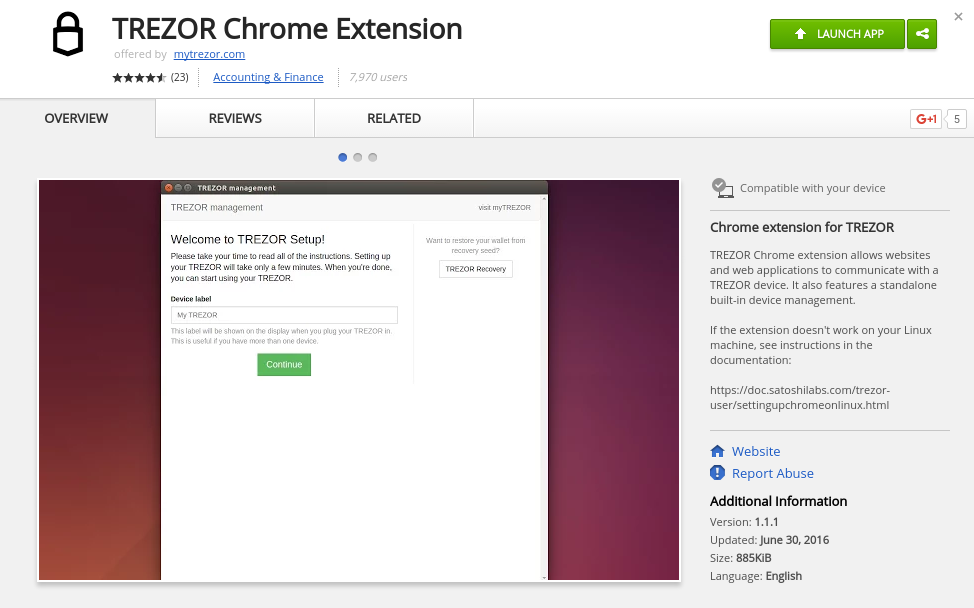Image resolution: width=974 pixels, height=608 pixels.
Task: Click the black padlock extension icon
Action: [x=67, y=36]
